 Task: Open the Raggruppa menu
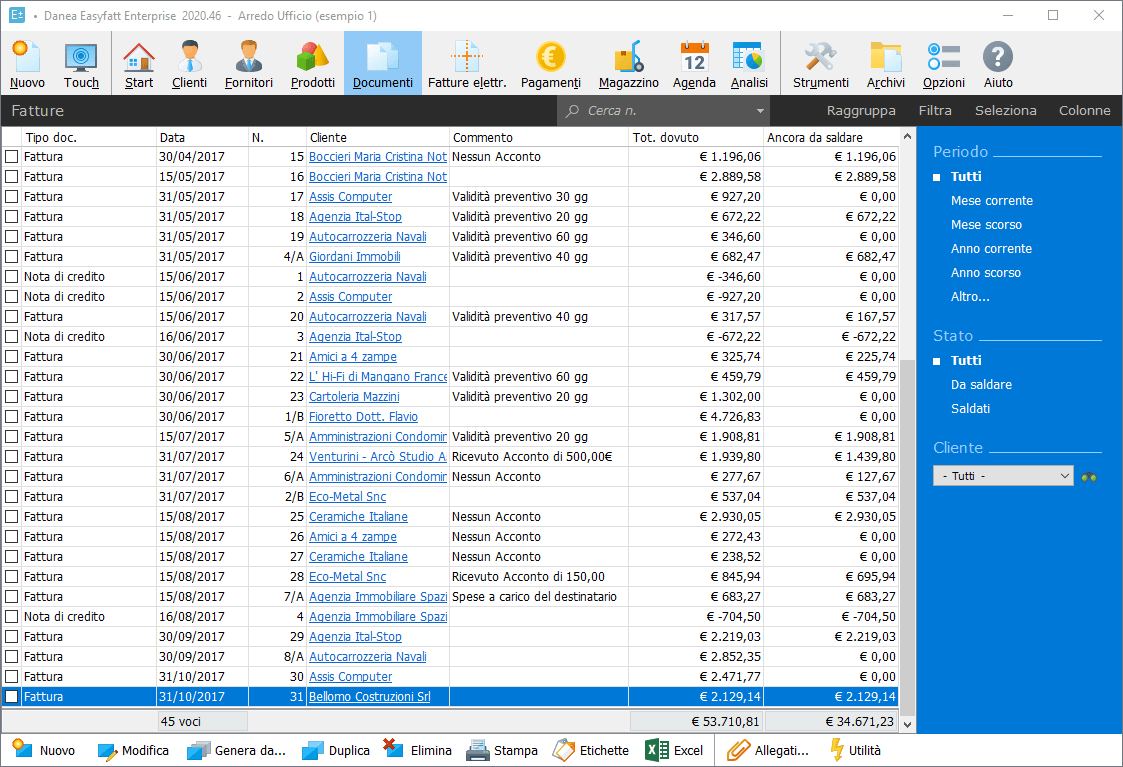coord(861,111)
